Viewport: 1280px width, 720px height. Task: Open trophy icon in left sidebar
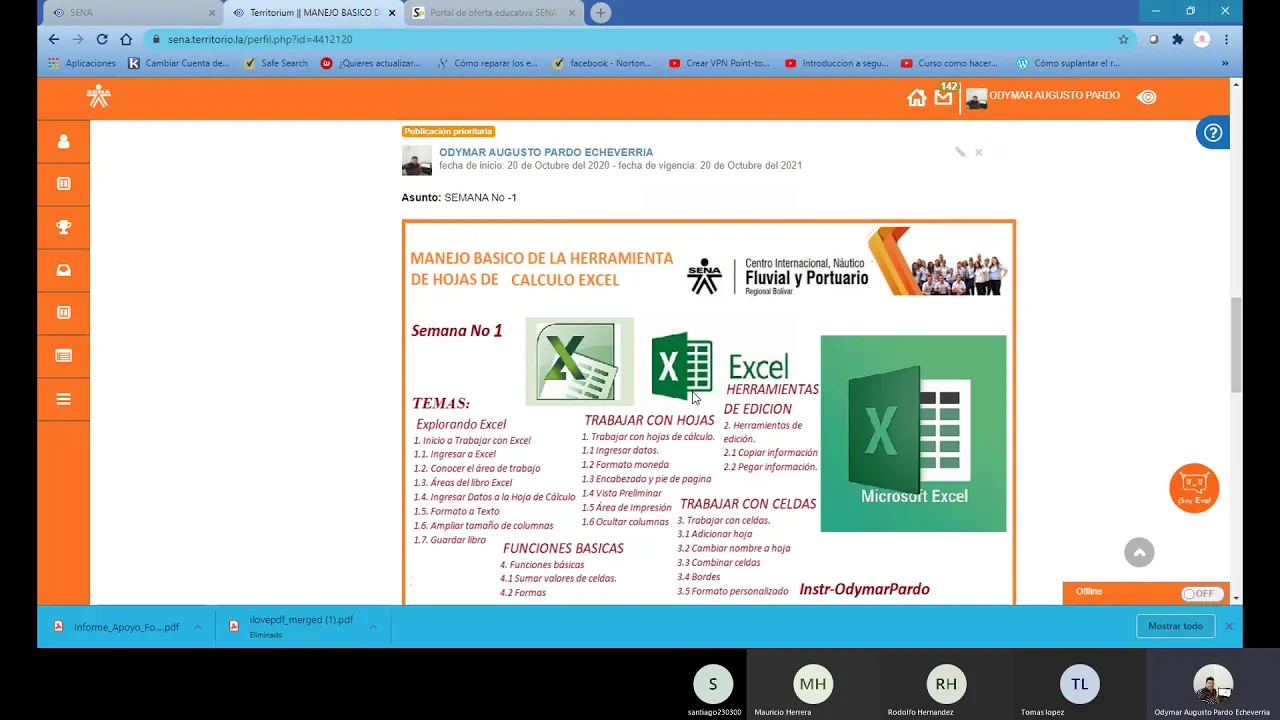tap(63, 227)
